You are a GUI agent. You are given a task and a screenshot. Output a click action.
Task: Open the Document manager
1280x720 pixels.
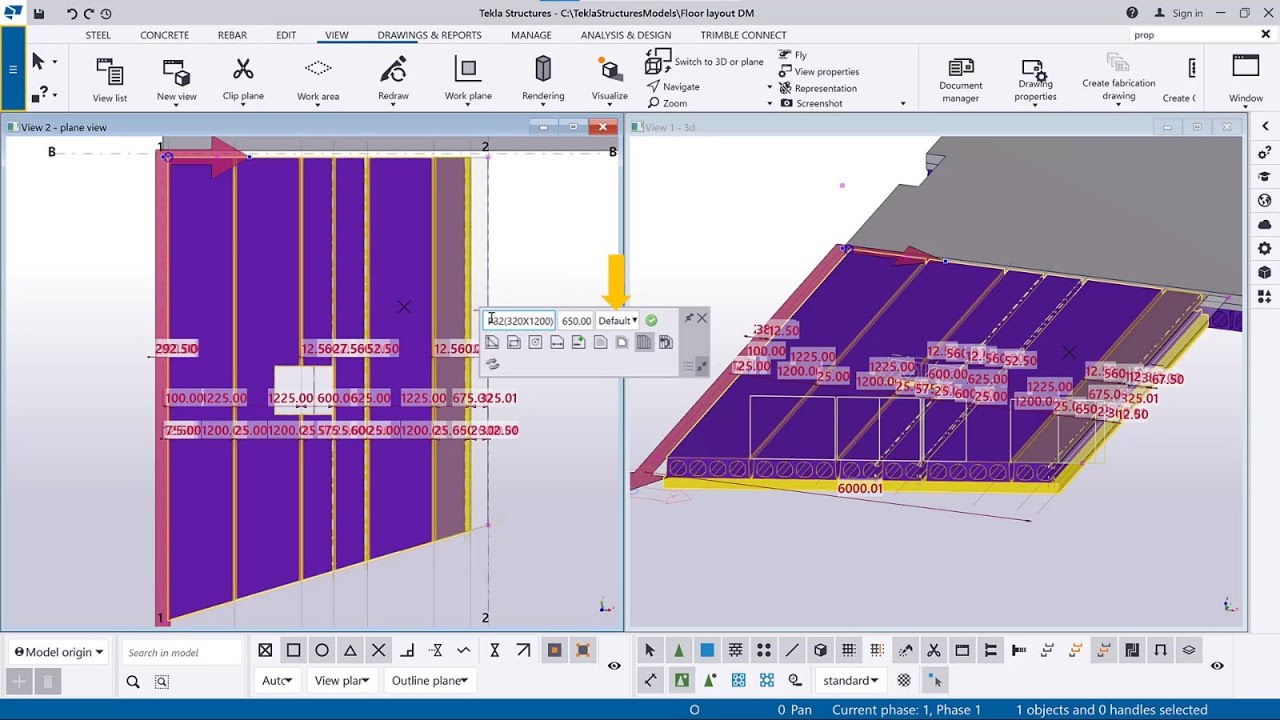point(960,79)
